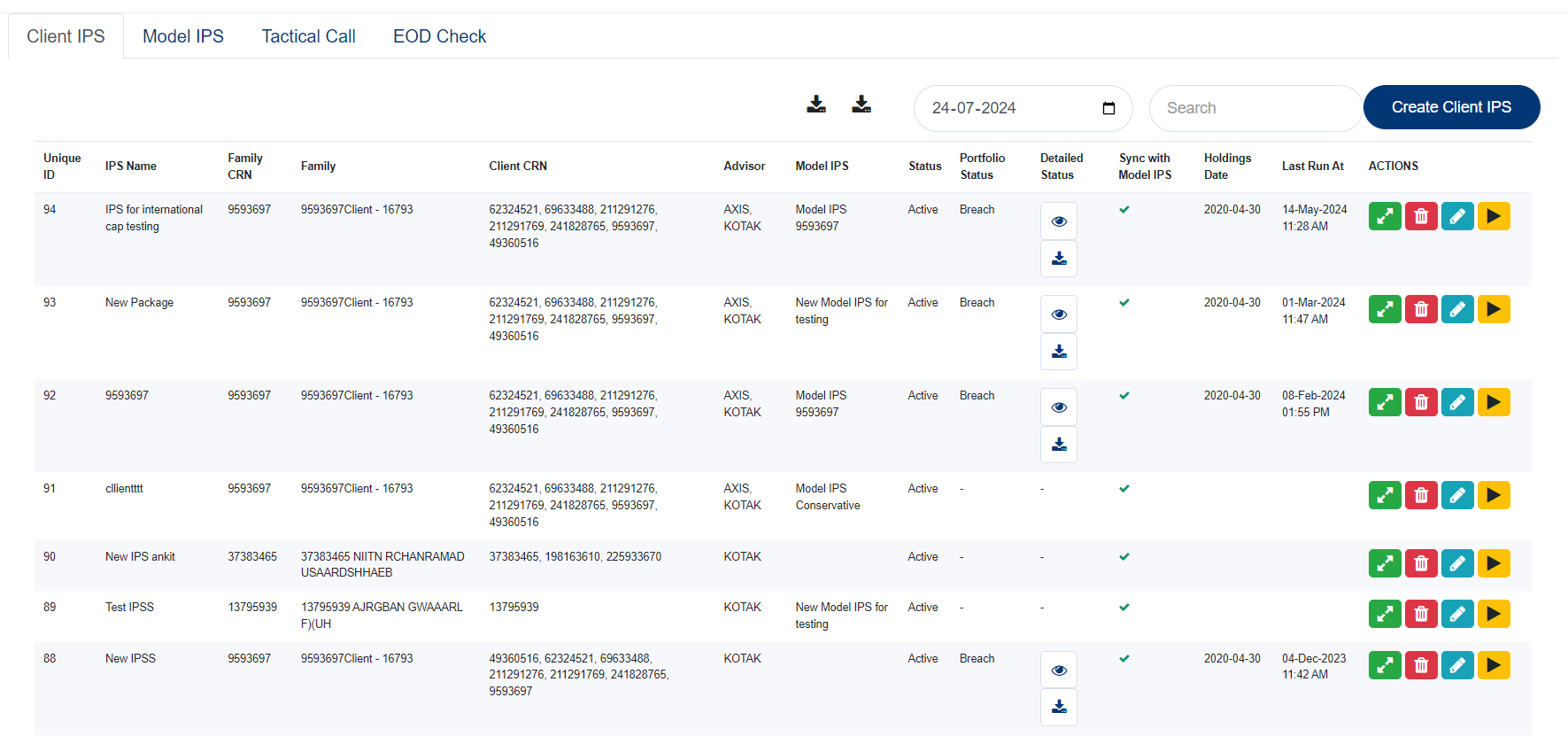The width and height of the screenshot is (1568, 744).
Task: Click the IPS Name column header
Action: tap(131, 167)
